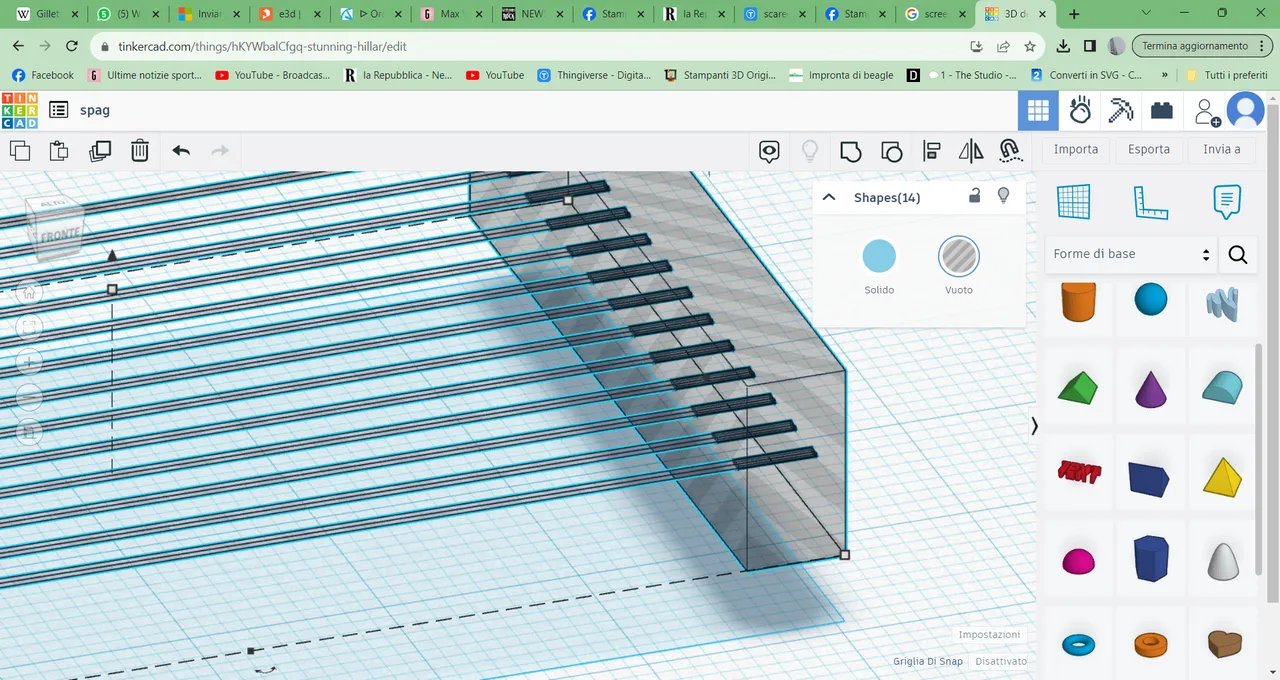Collapse the Shapes(14) panel
Viewport: 1280px width, 680px height.
828,197
